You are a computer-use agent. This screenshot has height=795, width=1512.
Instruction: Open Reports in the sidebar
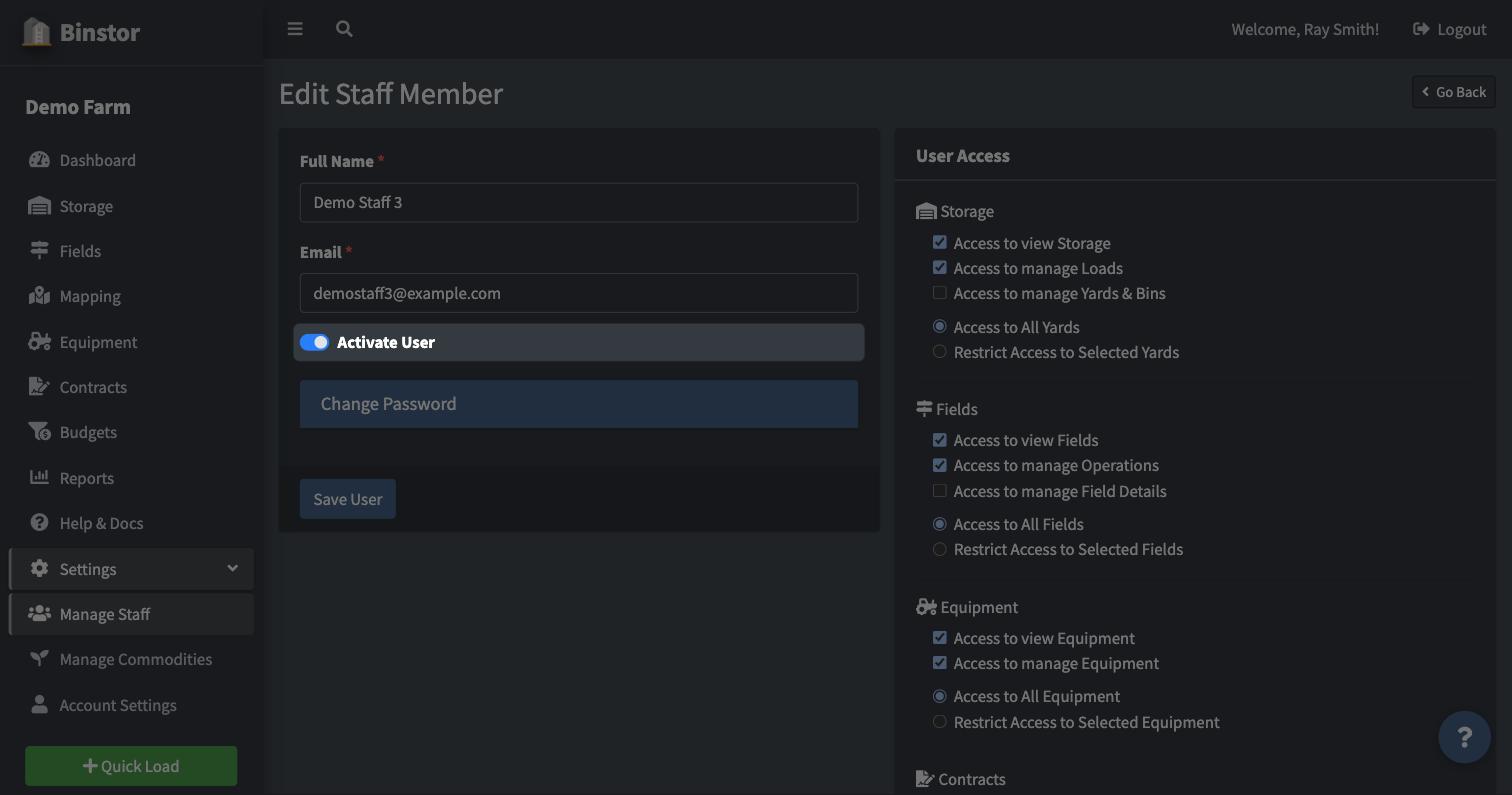point(131,478)
